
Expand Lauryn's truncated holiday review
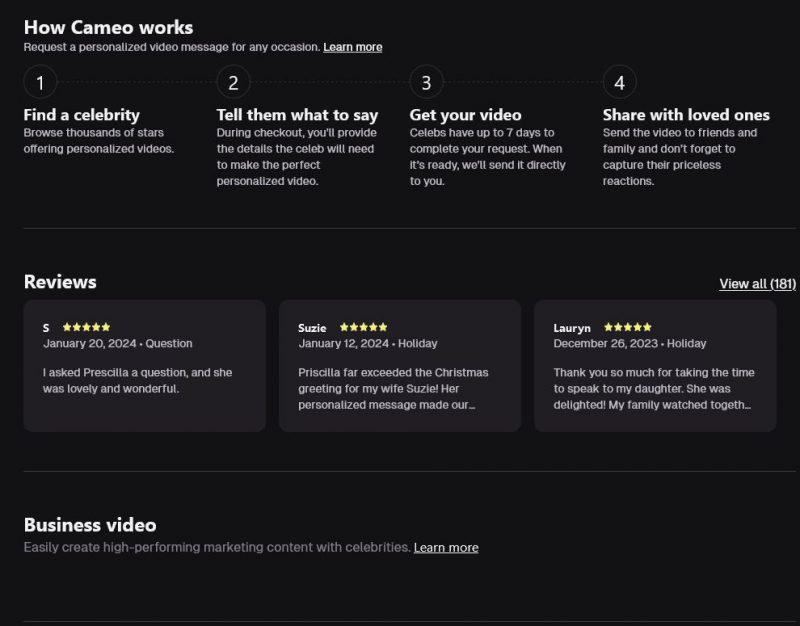(x=654, y=389)
